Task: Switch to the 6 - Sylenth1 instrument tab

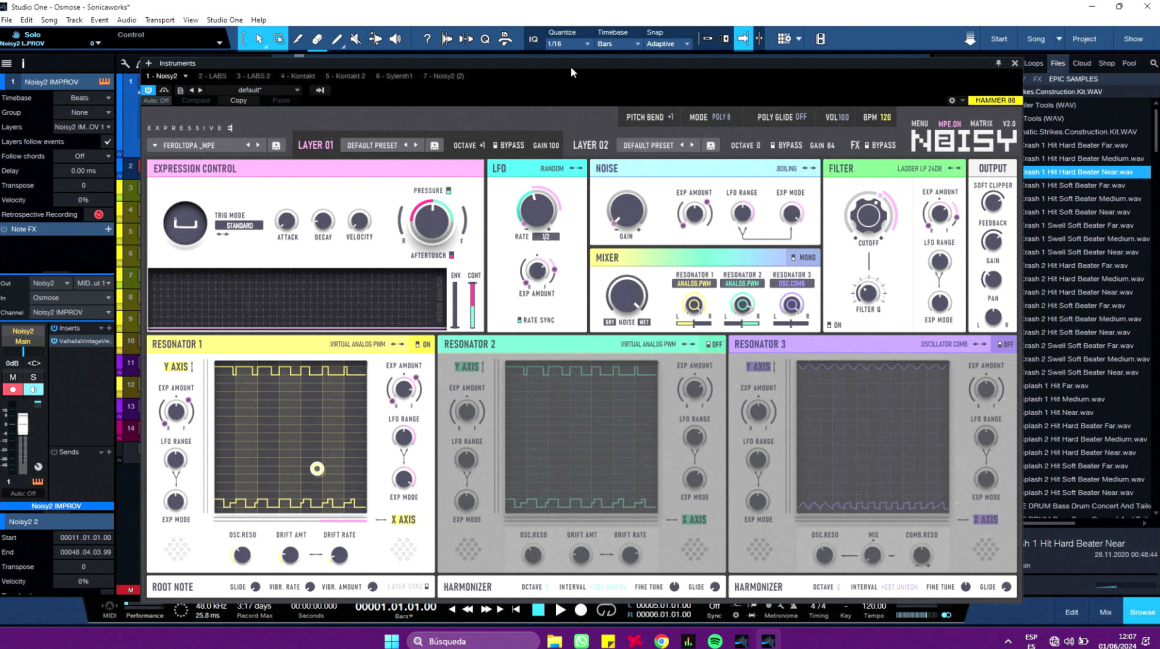Action: coord(393,76)
